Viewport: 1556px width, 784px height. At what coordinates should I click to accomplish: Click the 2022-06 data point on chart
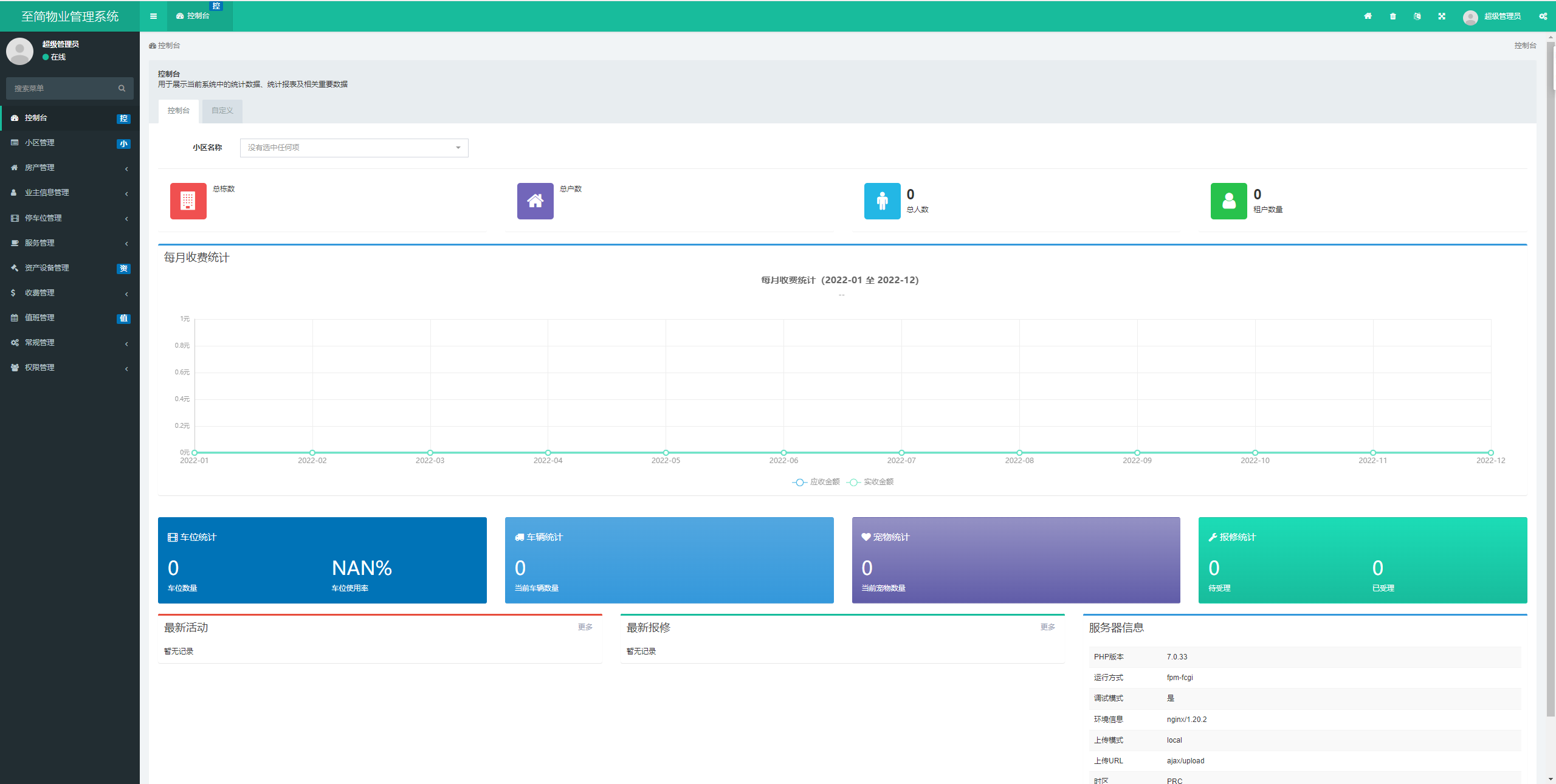pos(783,453)
